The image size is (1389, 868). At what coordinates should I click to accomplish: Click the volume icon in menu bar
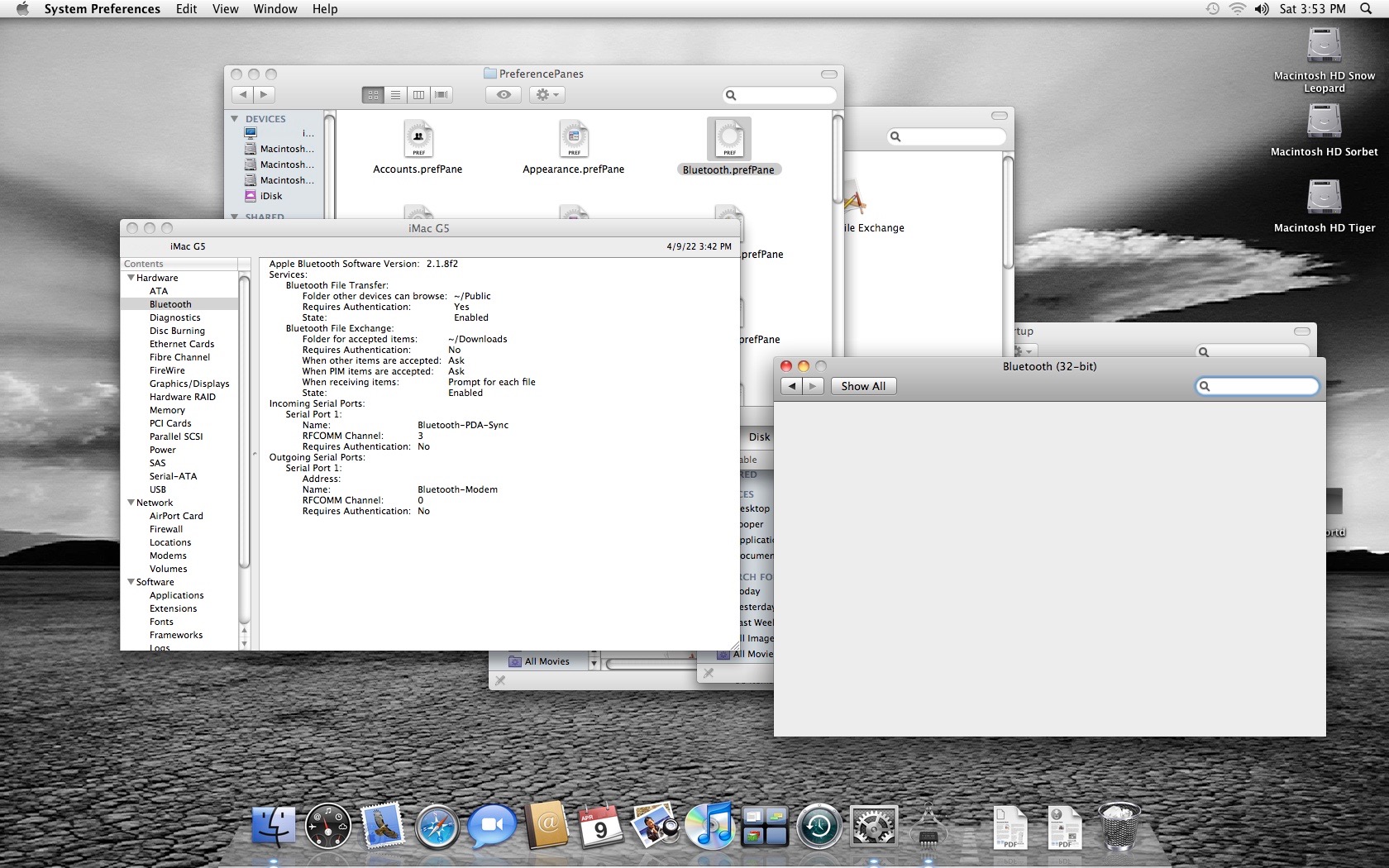pos(1261,9)
